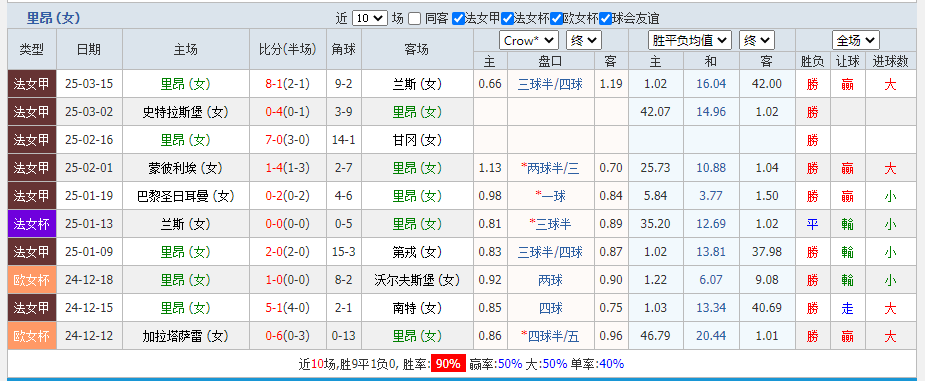Open 兰斯 (女) away team on 25-03-15
This screenshot has width=925, height=381.
(x=417, y=84)
